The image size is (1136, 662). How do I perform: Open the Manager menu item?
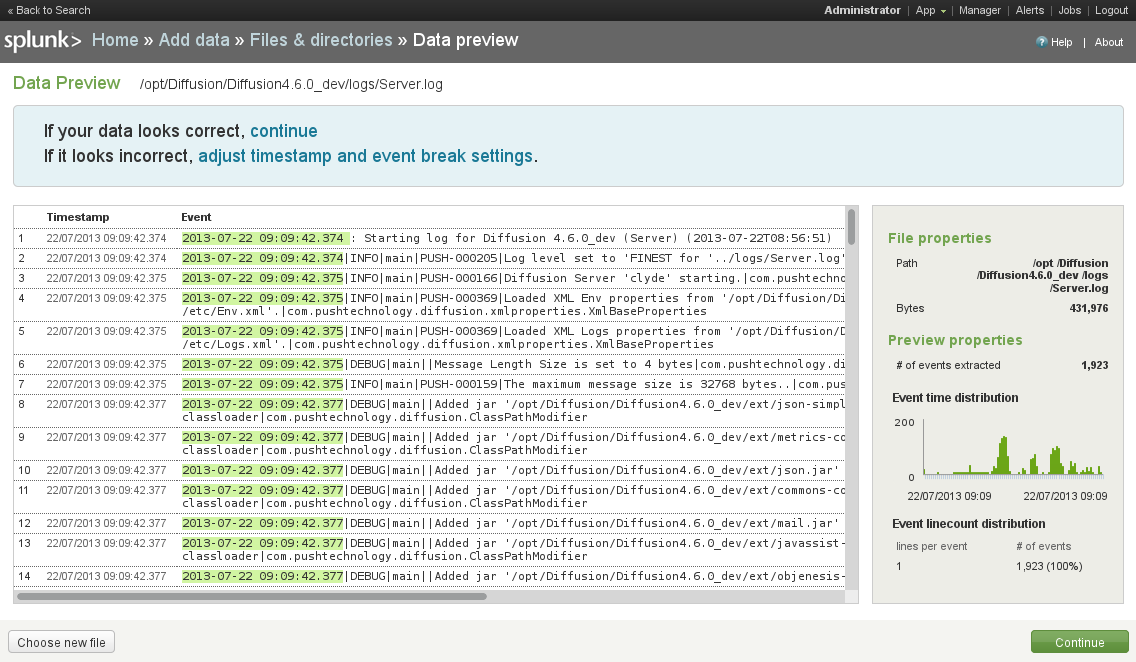pyautogui.click(x=979, y=10)
